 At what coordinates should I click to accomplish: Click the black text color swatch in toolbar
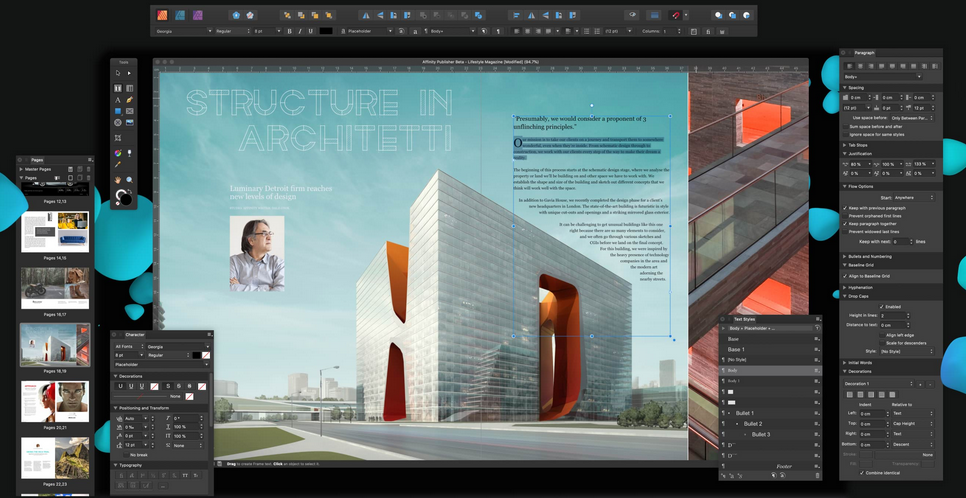pyautogui.click(x=326, y=31)
